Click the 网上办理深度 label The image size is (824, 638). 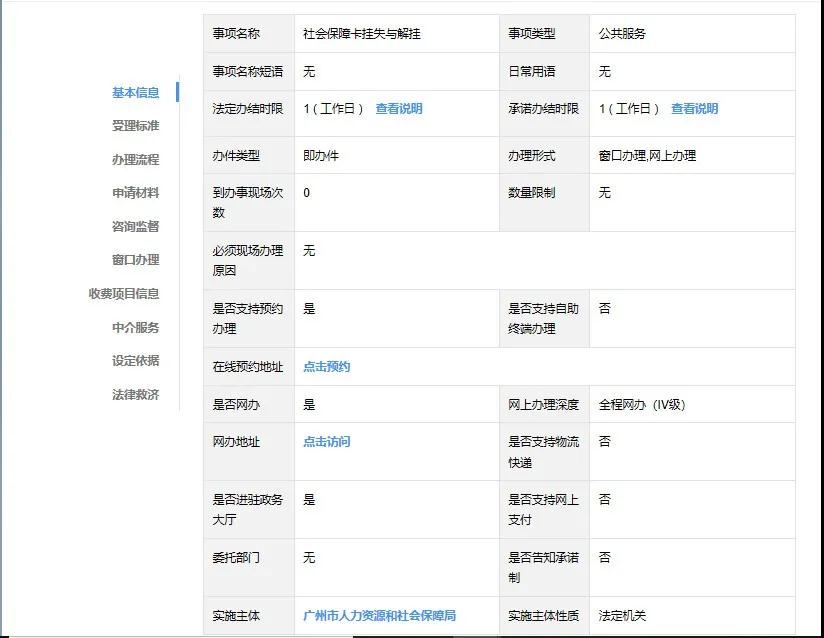click(543, 405)
